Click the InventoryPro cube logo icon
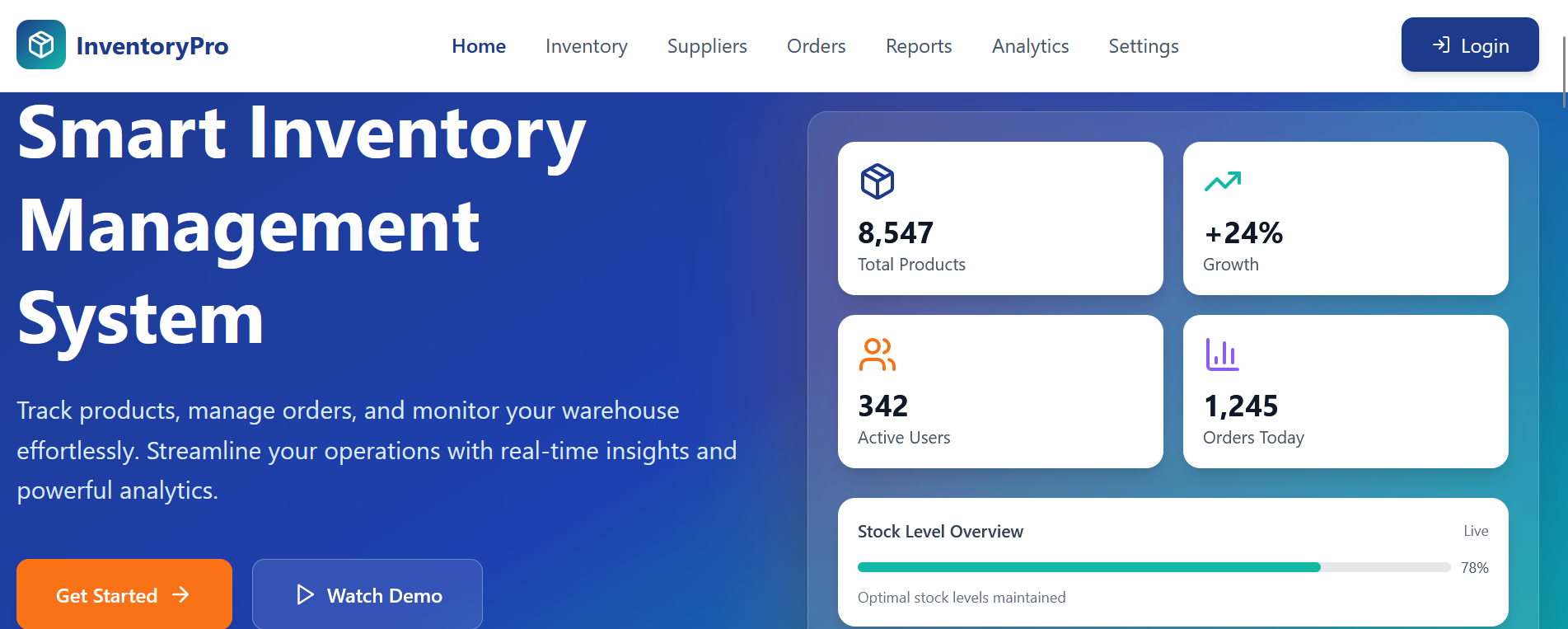Screen dimensions: 1568x629 41,45
